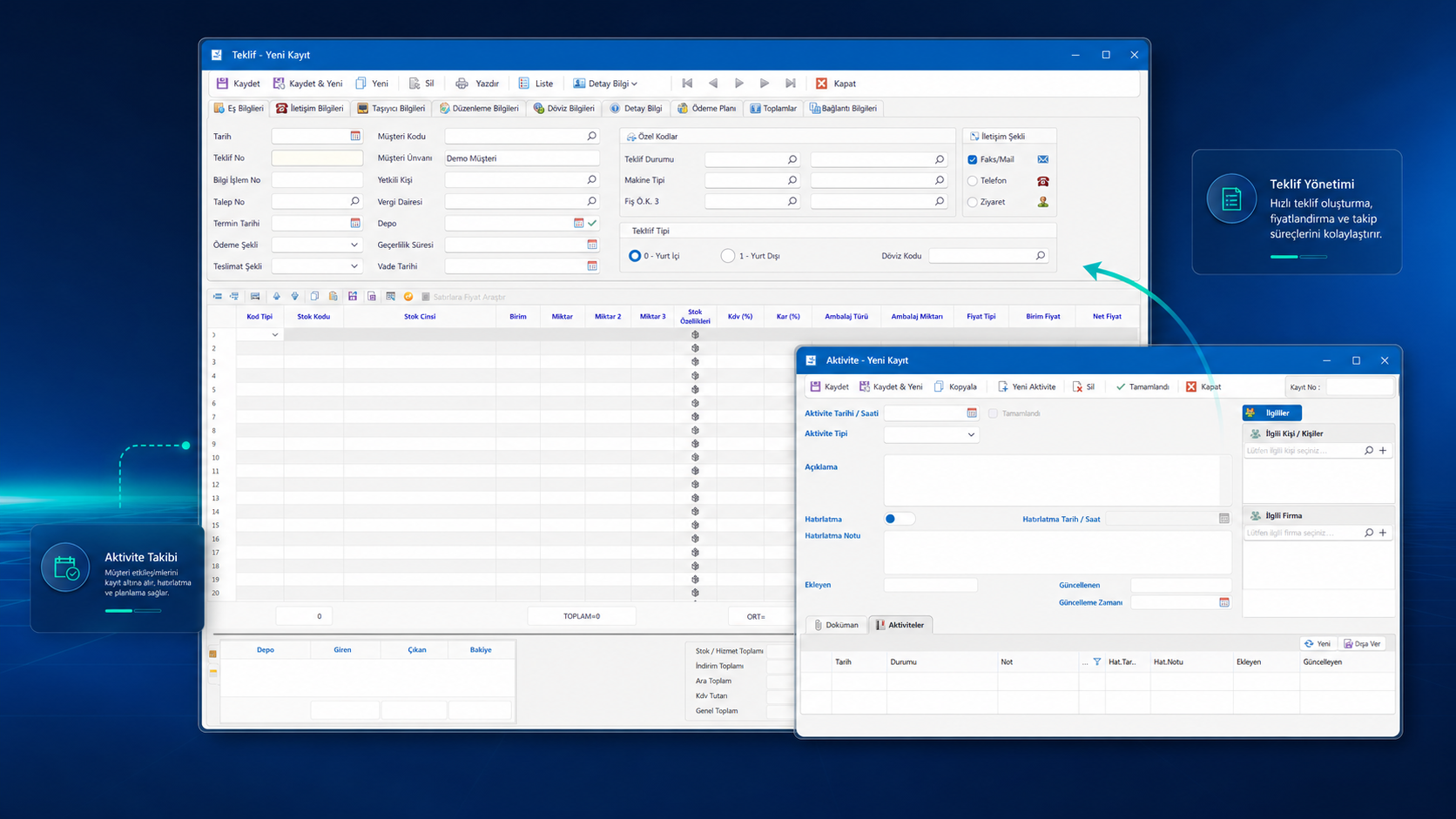Click the Müşteri Kodu search magnifier

591,136
